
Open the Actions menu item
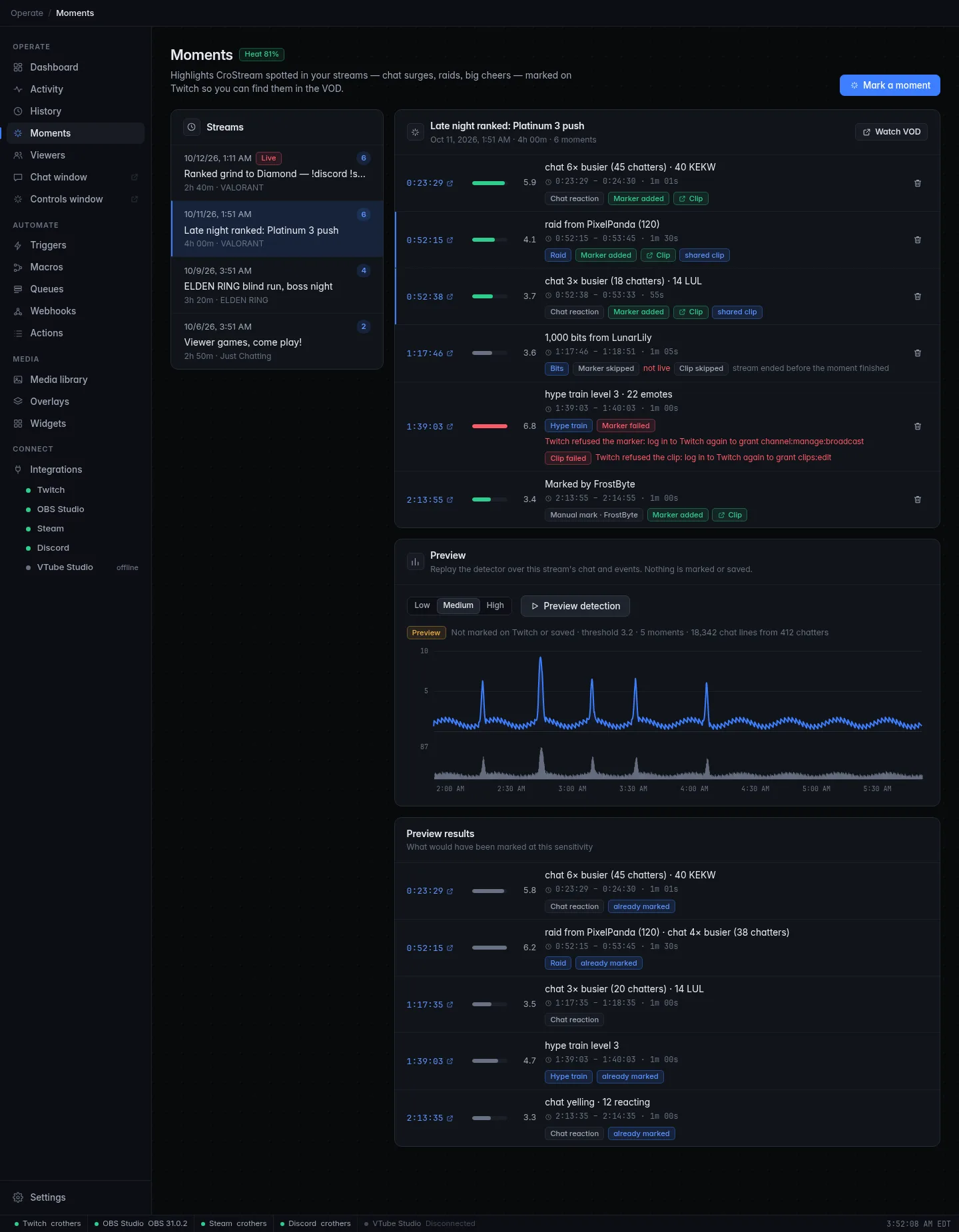coord(75,333)
